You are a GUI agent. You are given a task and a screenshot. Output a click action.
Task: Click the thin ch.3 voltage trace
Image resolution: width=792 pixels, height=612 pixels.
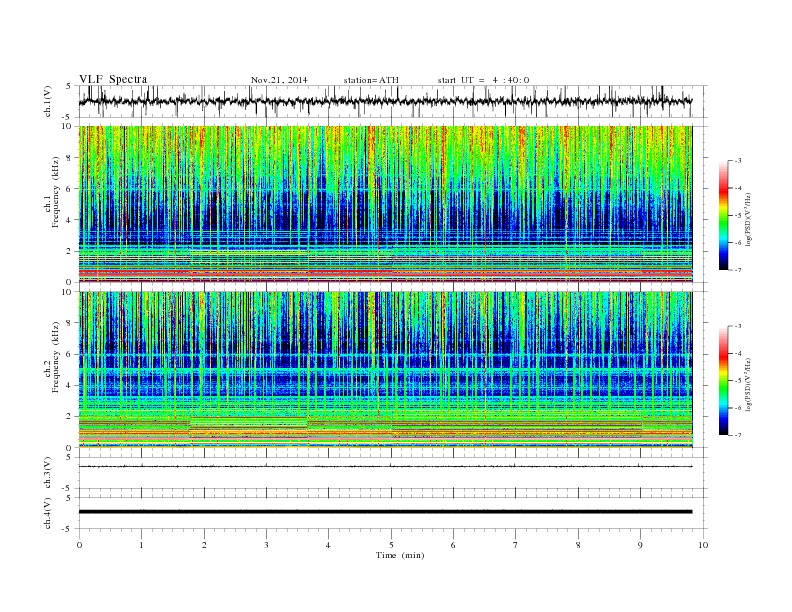[385, 466]
